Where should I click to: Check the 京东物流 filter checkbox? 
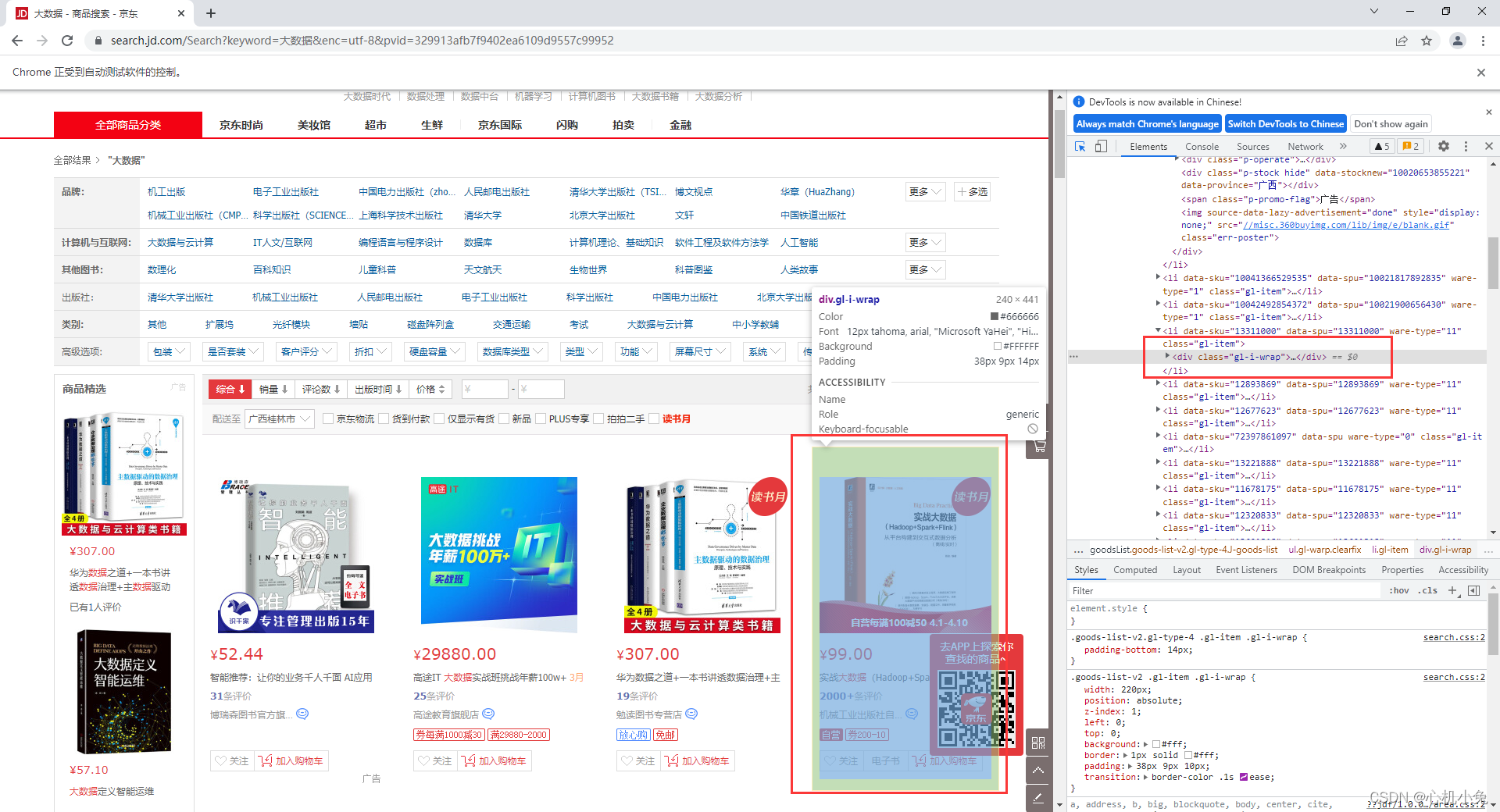point(328,418)
